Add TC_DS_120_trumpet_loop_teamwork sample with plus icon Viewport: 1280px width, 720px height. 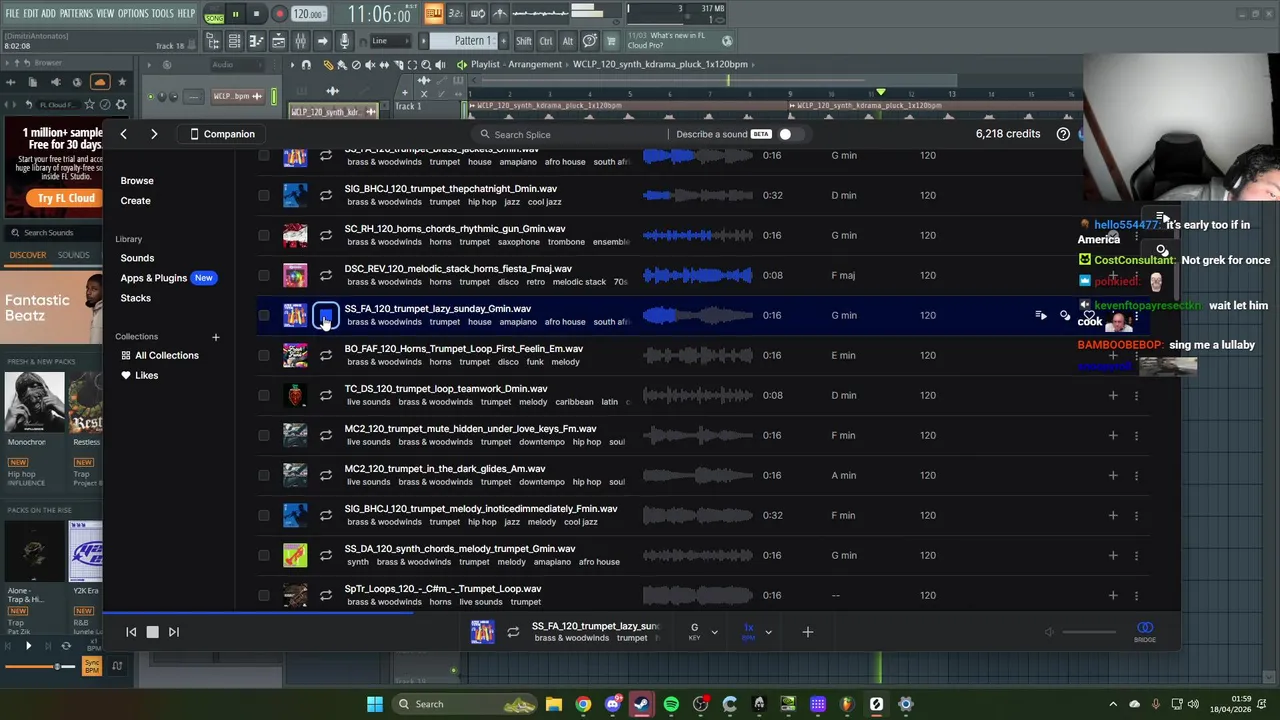pos(1113,395)
